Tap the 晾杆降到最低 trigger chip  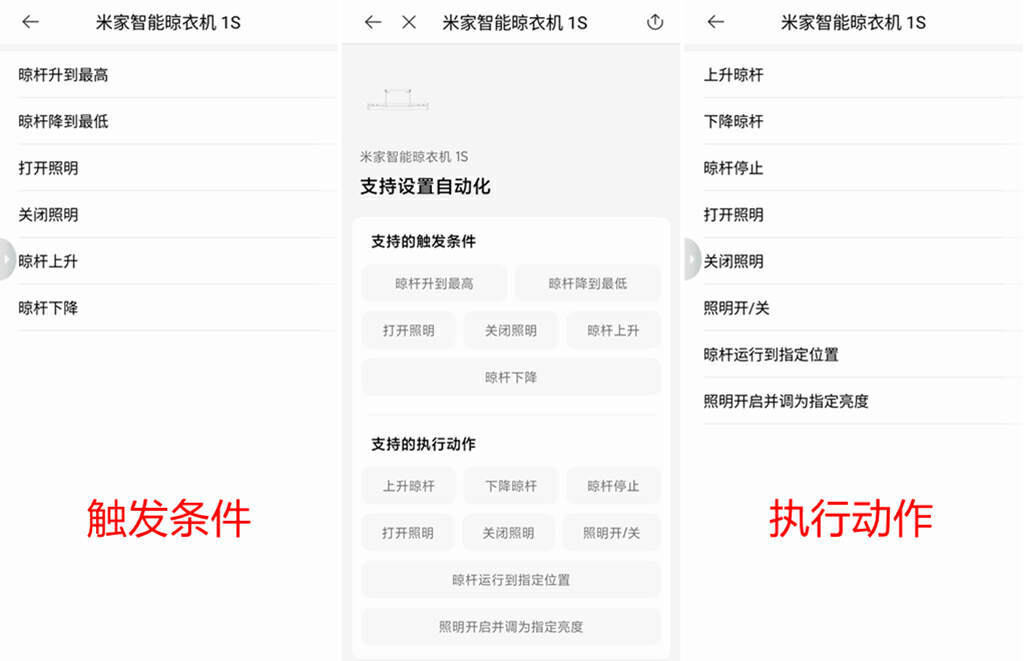coord(588,283)
